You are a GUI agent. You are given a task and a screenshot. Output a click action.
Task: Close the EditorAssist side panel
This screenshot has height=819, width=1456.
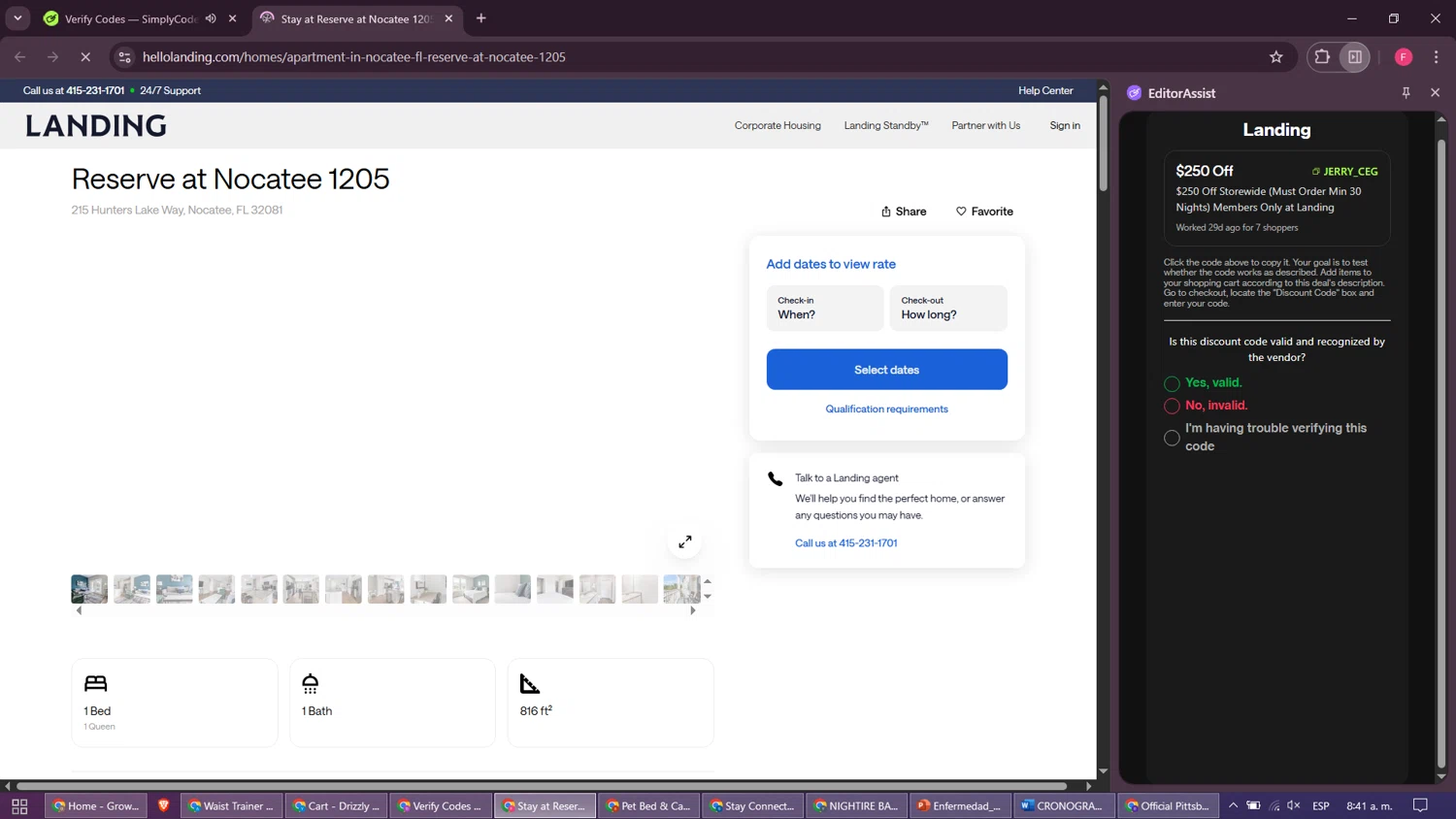coord(1436,92)
